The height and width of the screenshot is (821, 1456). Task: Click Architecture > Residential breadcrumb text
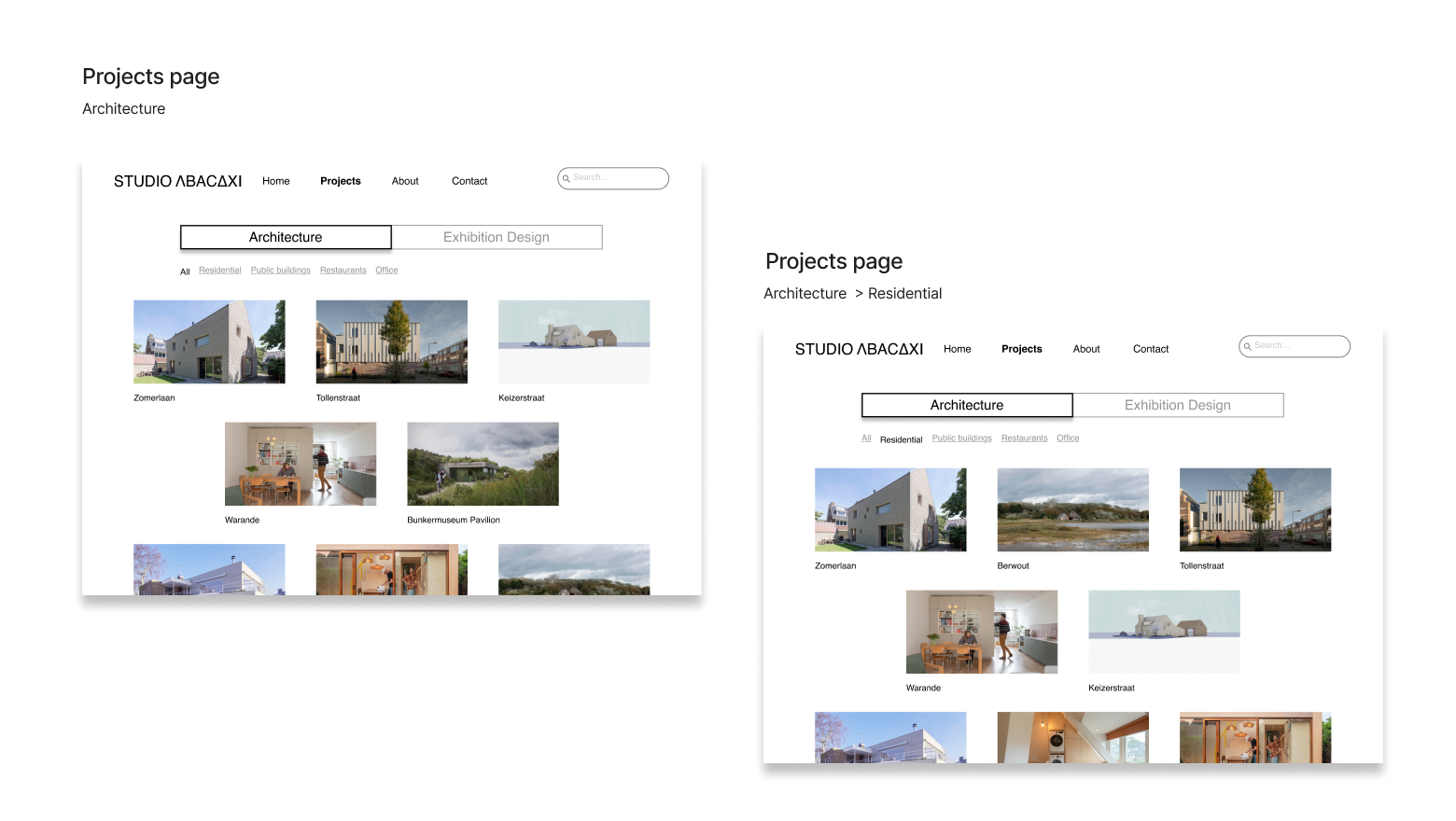click(x=853, y=294)
